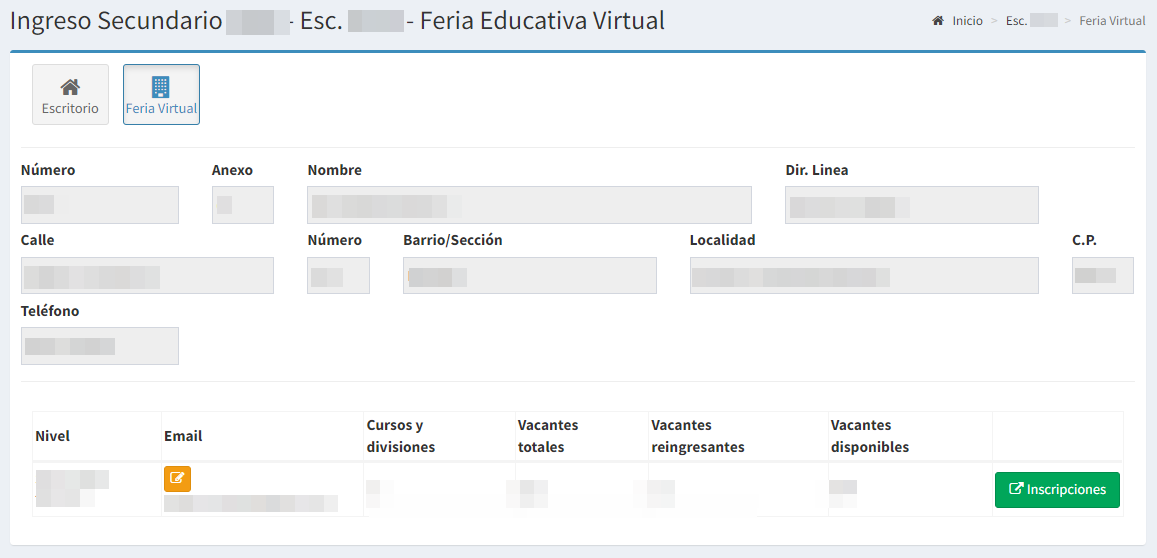Click the Email column header

point(183,436)
